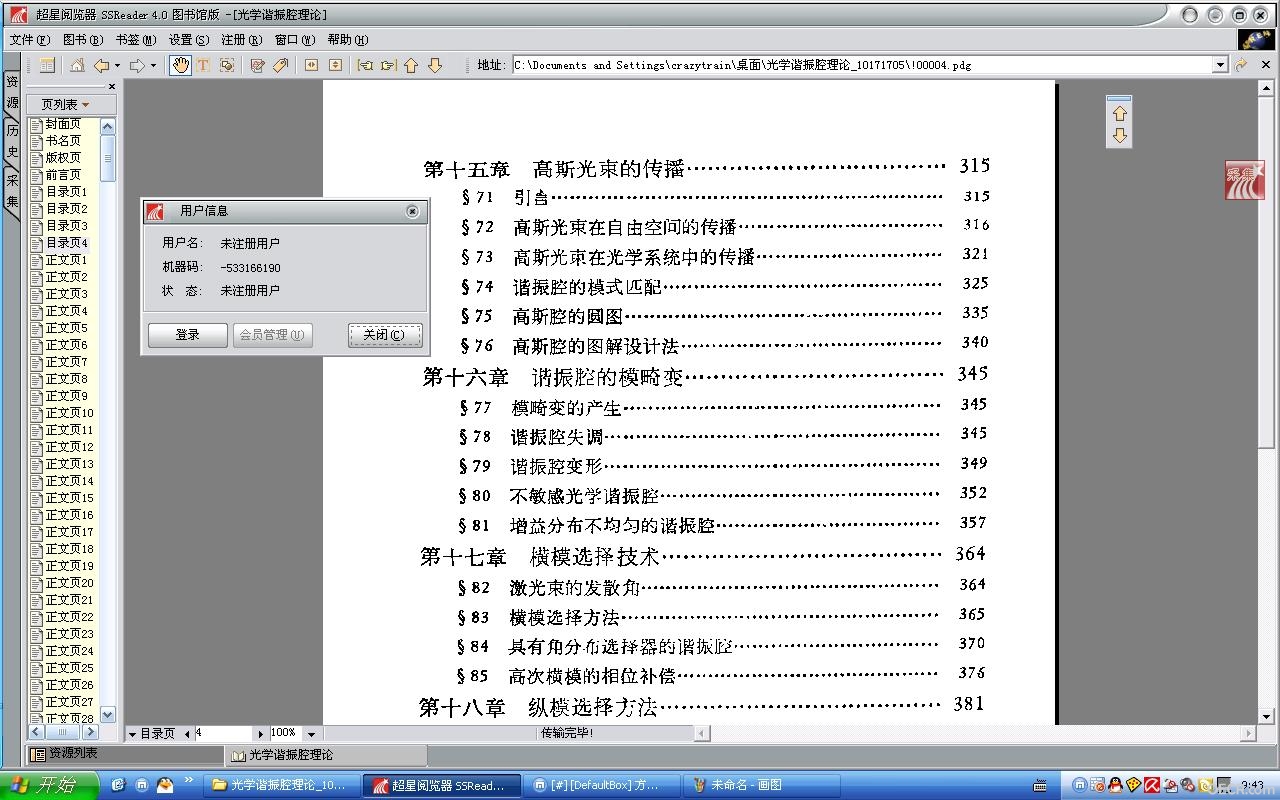1280x800 pixels.
Task: Toggle the chapter catalog panel icon in the toolbar
Action: click(x=47, y=65)
